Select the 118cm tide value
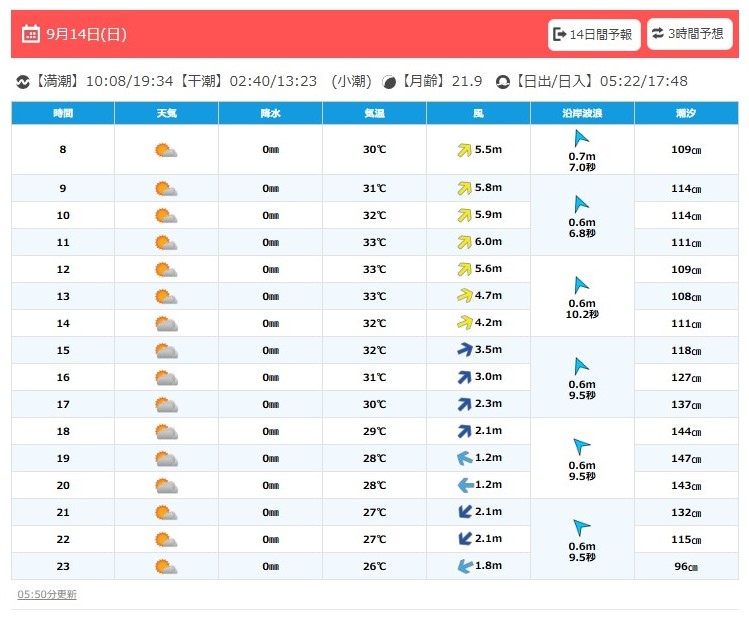Screen dimensions: 749x619 point(686,351)
